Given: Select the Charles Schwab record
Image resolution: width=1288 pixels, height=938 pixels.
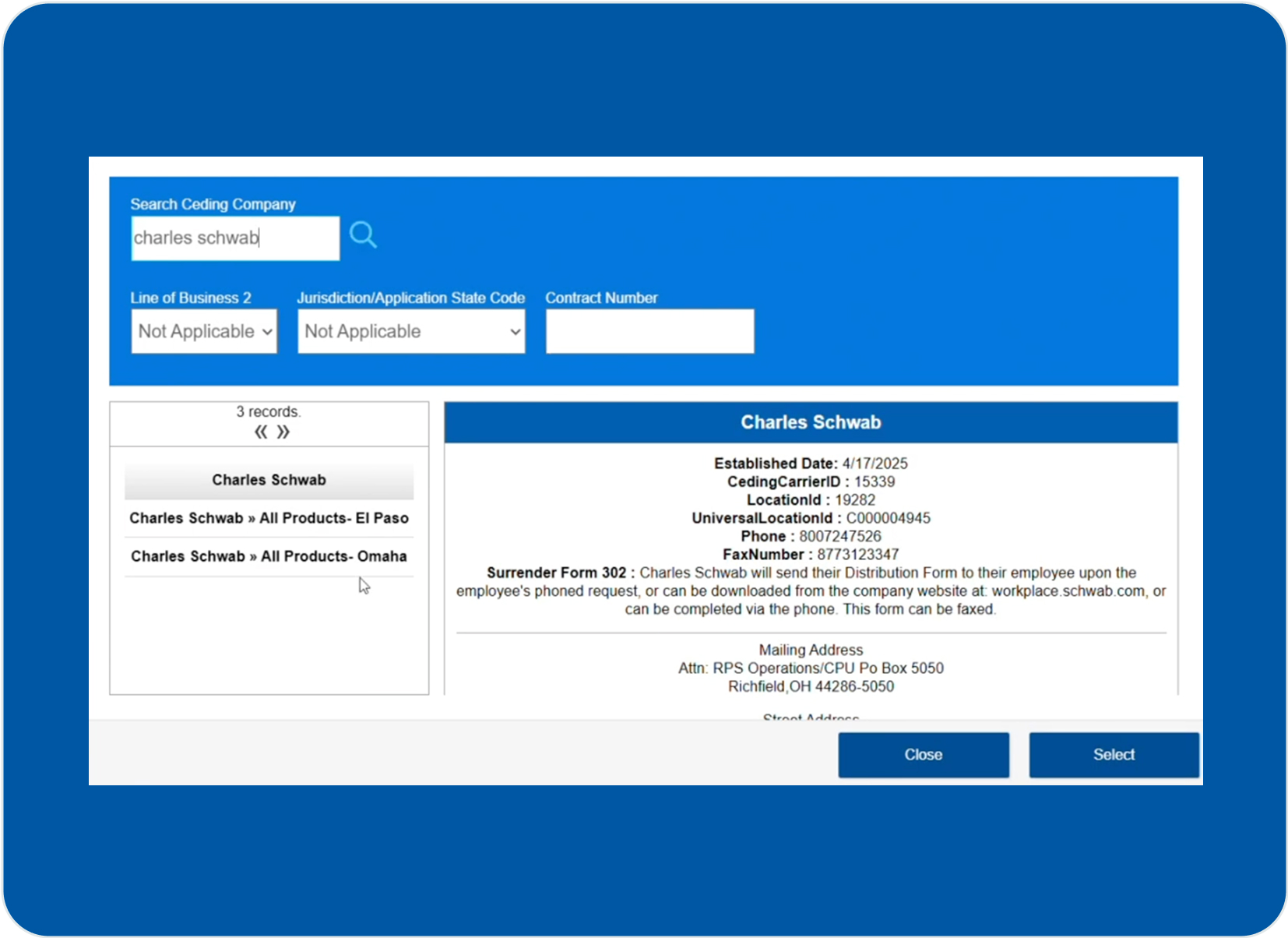Looking at the screenshot, I should [269, 480].
